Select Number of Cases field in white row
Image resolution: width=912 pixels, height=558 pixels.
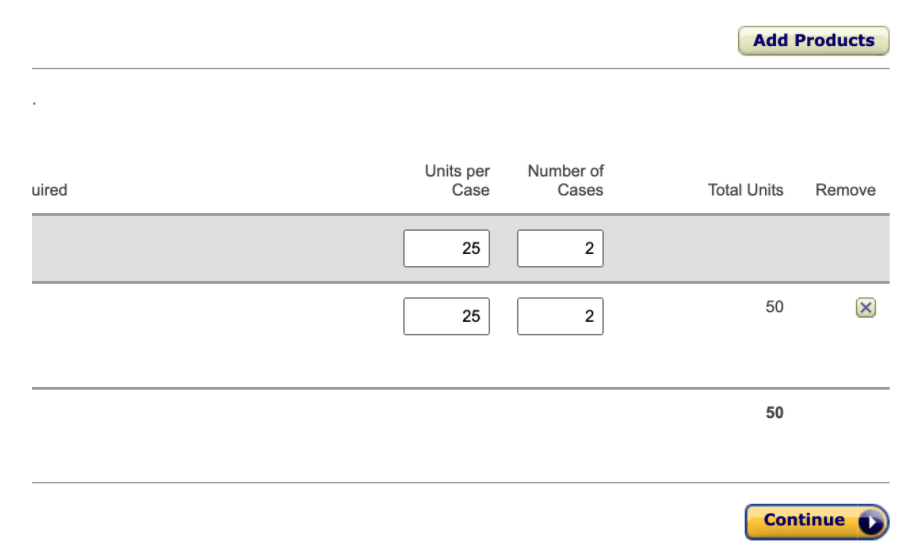[560, 316]
